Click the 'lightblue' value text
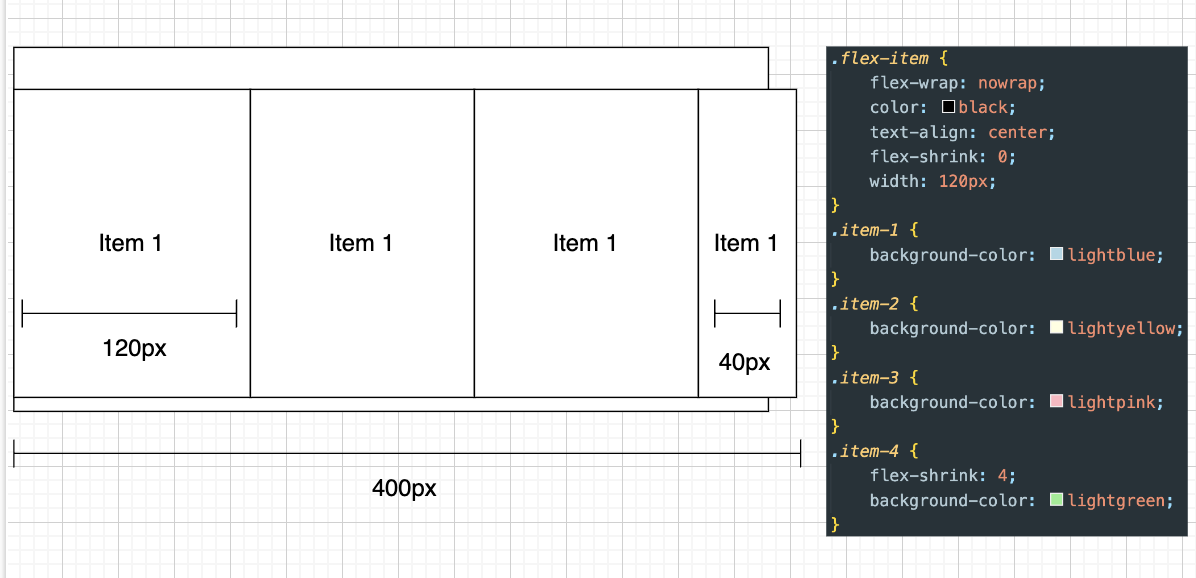Viewport: 1196px width, 578px height. click(x=1111, y=255)
